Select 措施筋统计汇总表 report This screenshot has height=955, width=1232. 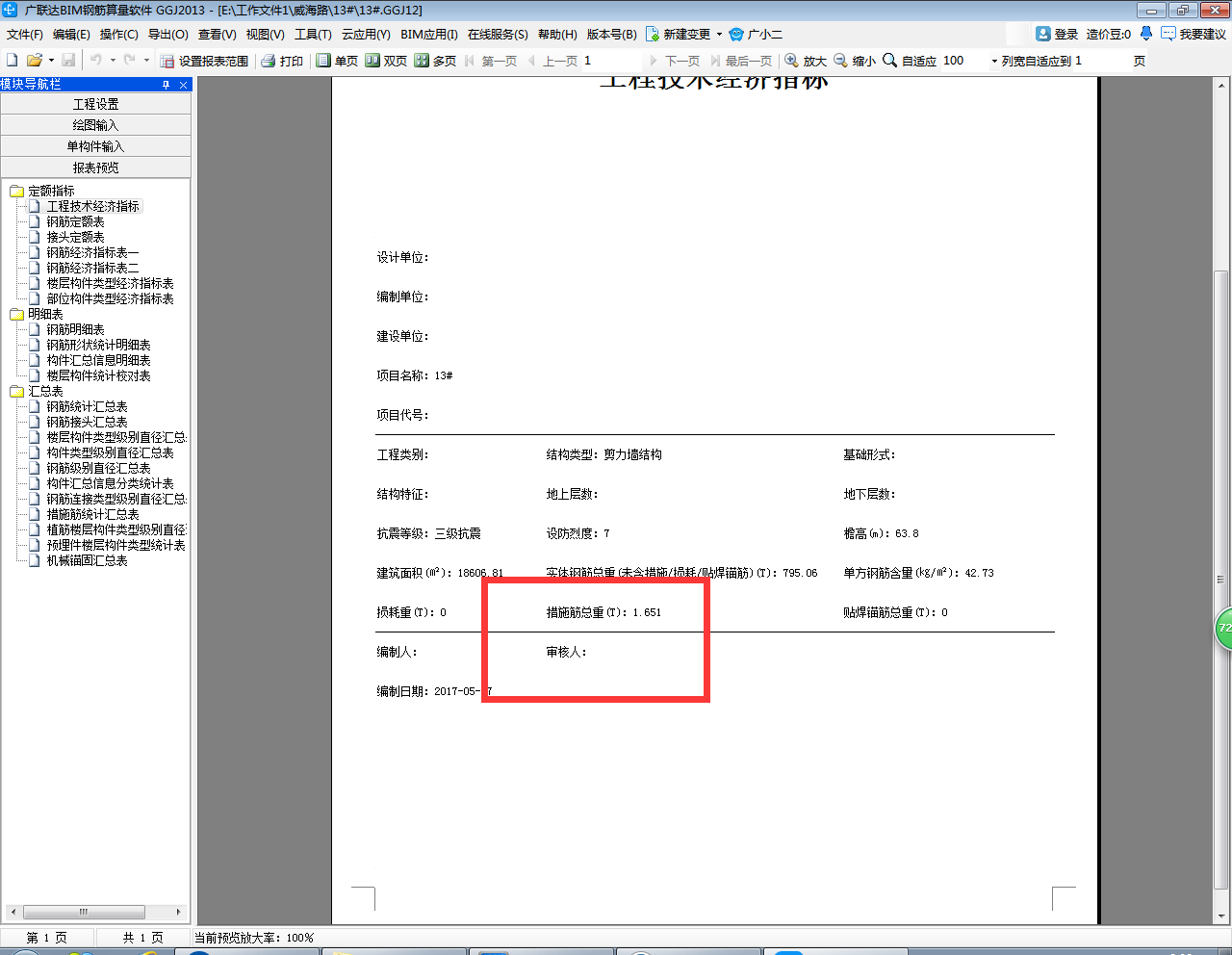coord(92,515)
